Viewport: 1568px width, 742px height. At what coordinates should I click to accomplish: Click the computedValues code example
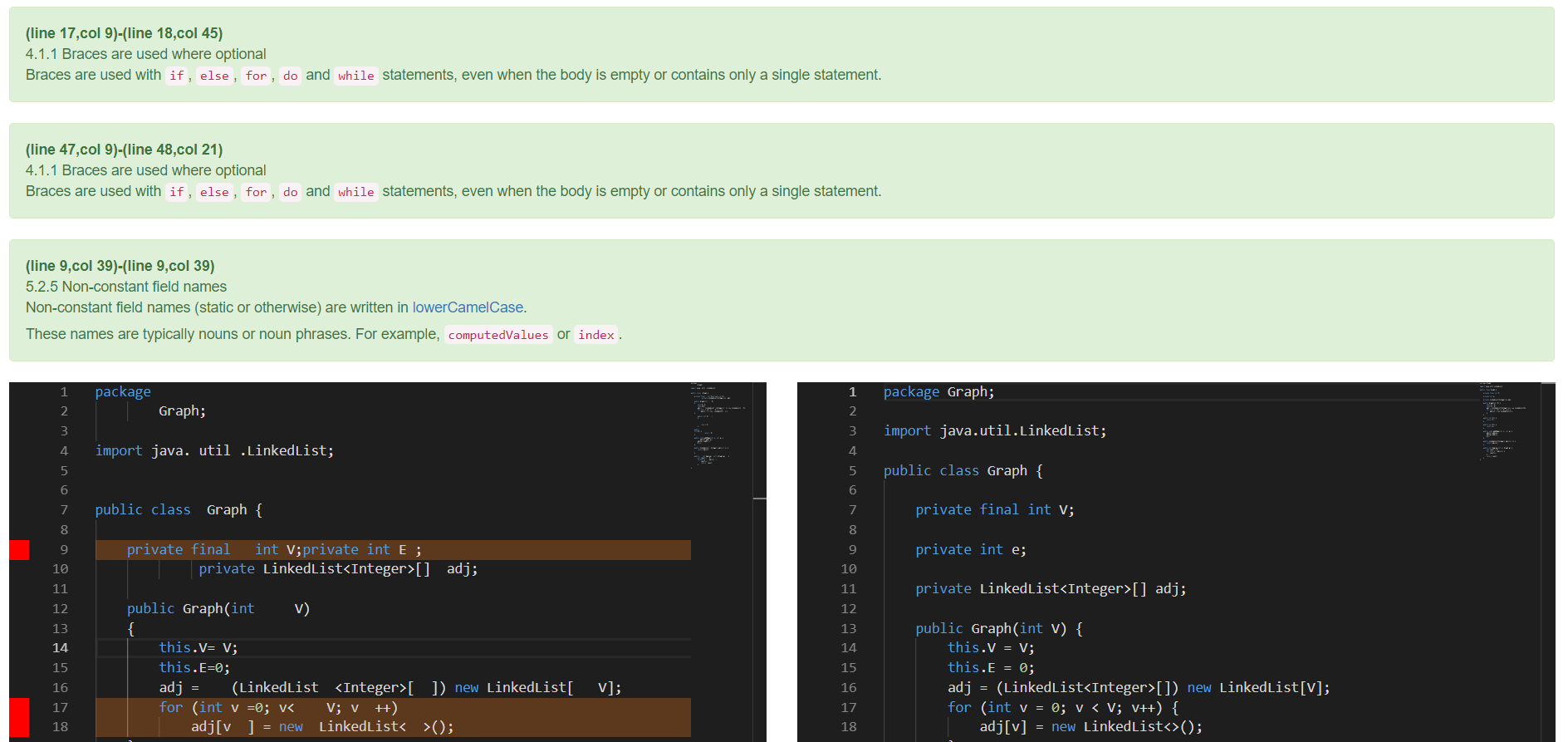tap(498, 335)
